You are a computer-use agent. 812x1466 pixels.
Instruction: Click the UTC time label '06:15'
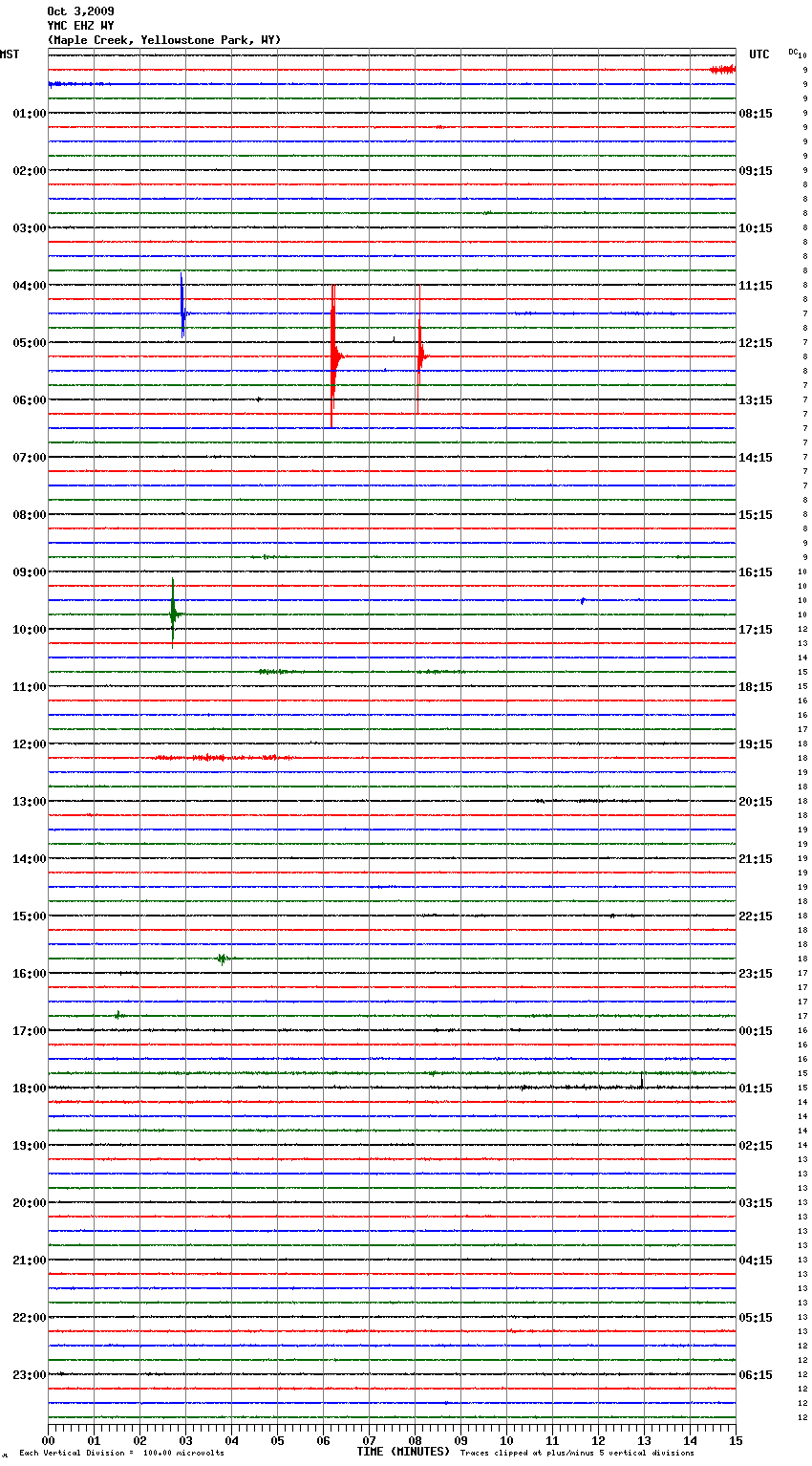point(756,1375)
